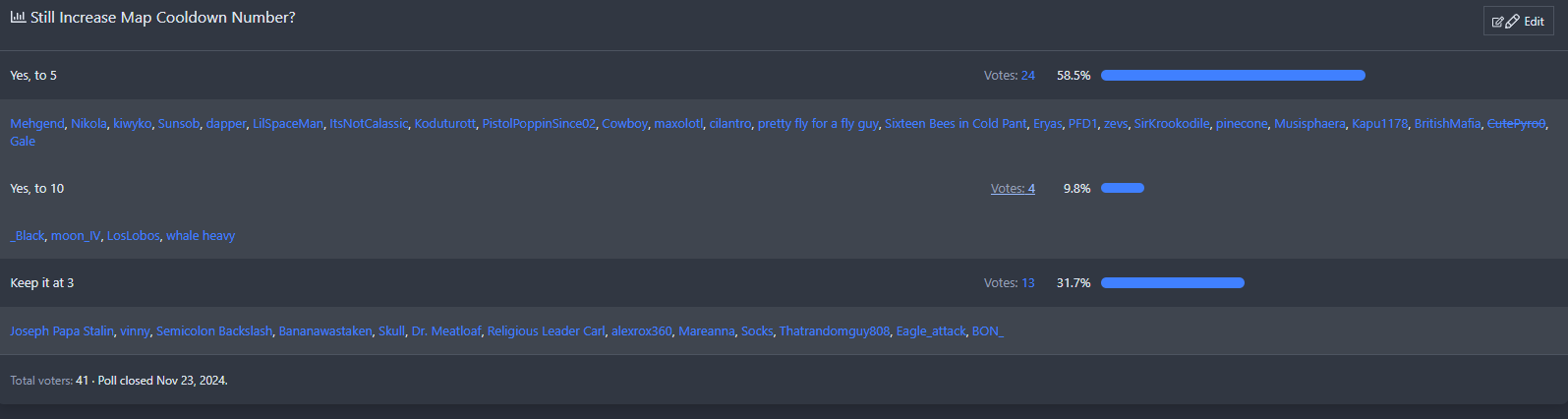Open moon_IV's profile
The height and width of the screenshot is (419, 1568).
click(x=76, y=236)
